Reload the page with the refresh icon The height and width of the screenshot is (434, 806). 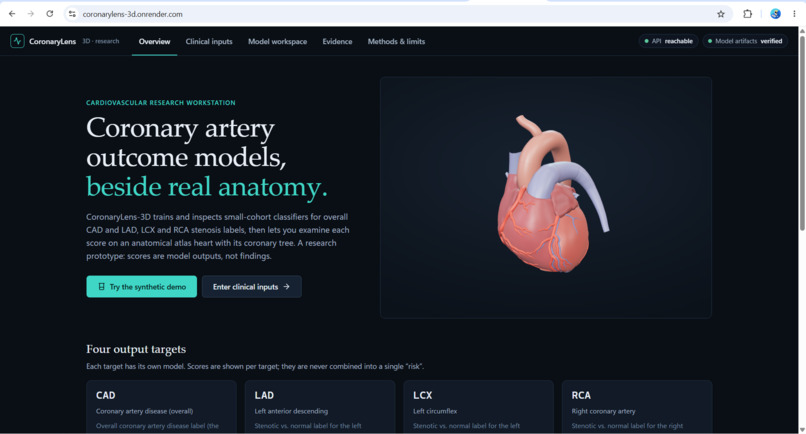(50, 14)
